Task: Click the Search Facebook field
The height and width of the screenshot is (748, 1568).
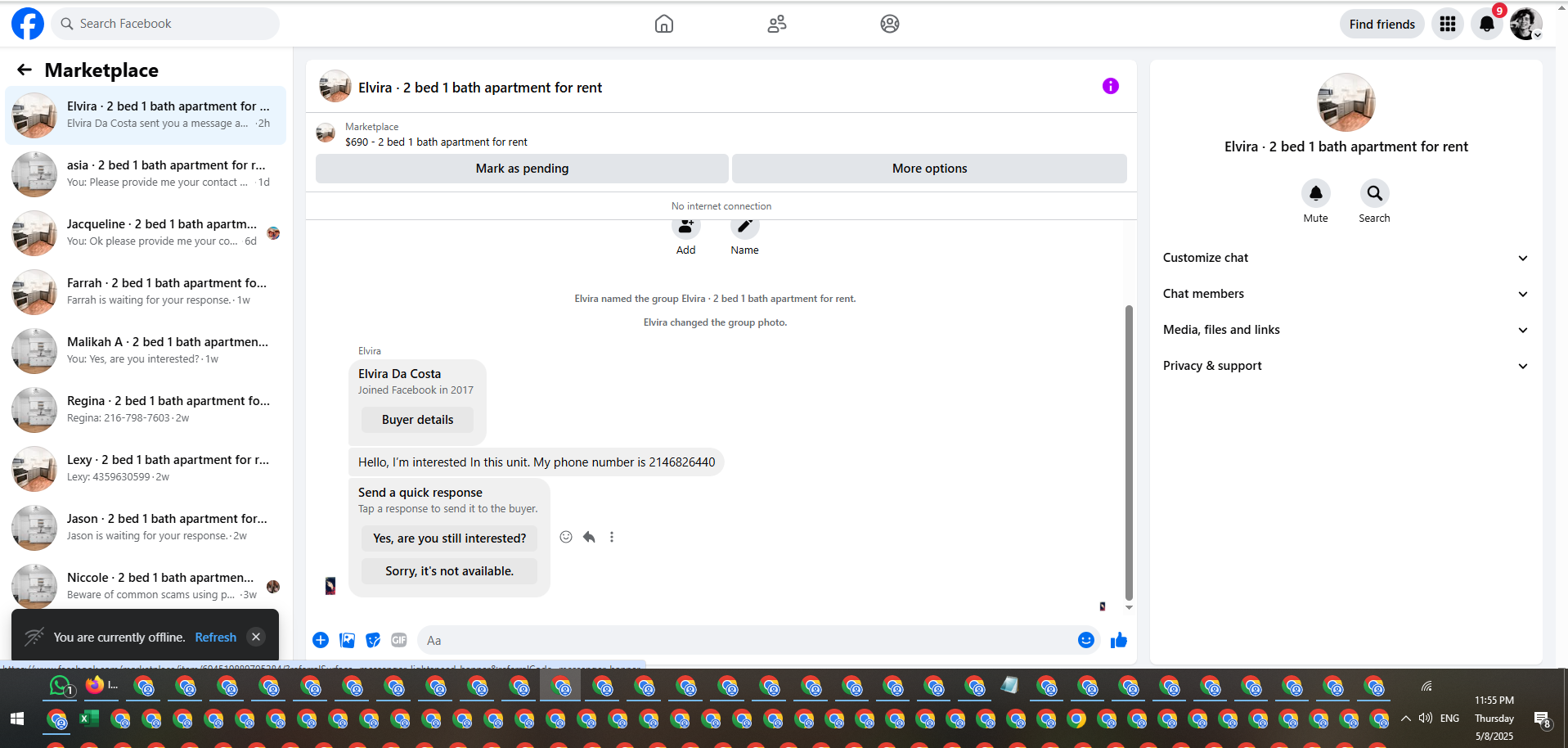Action: 165,24
